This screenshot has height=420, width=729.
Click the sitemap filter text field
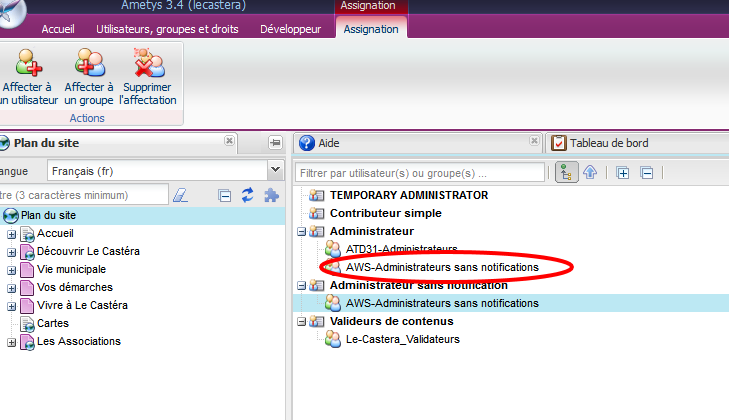tap(84, 195)
